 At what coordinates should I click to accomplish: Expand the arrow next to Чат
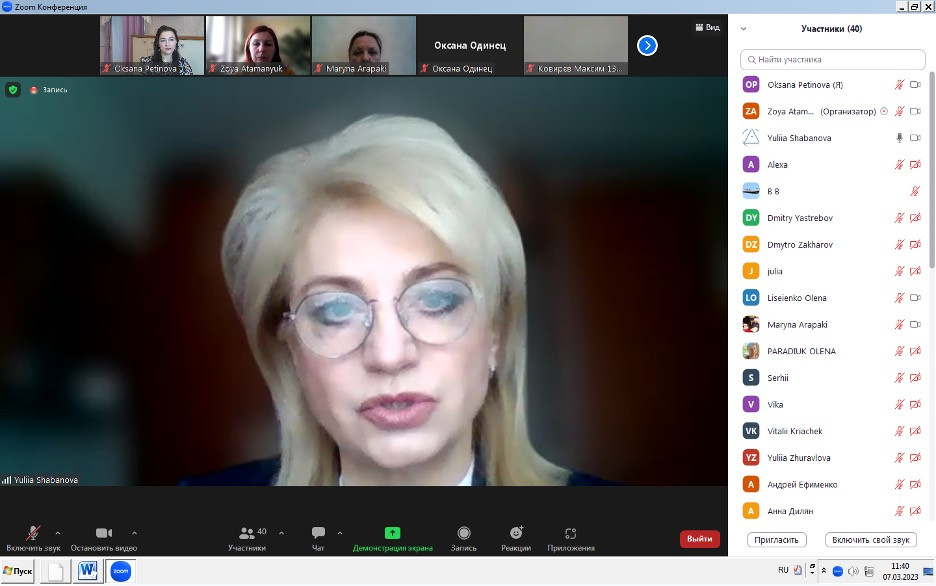(340, 533)
